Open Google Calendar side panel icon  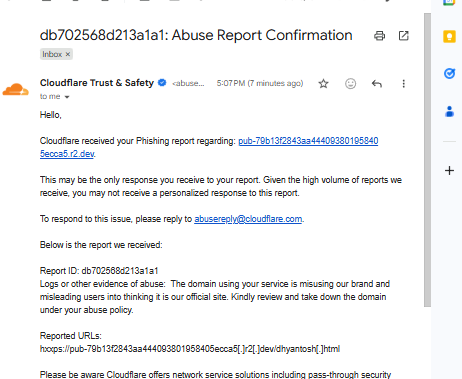(x=449, y=3)
